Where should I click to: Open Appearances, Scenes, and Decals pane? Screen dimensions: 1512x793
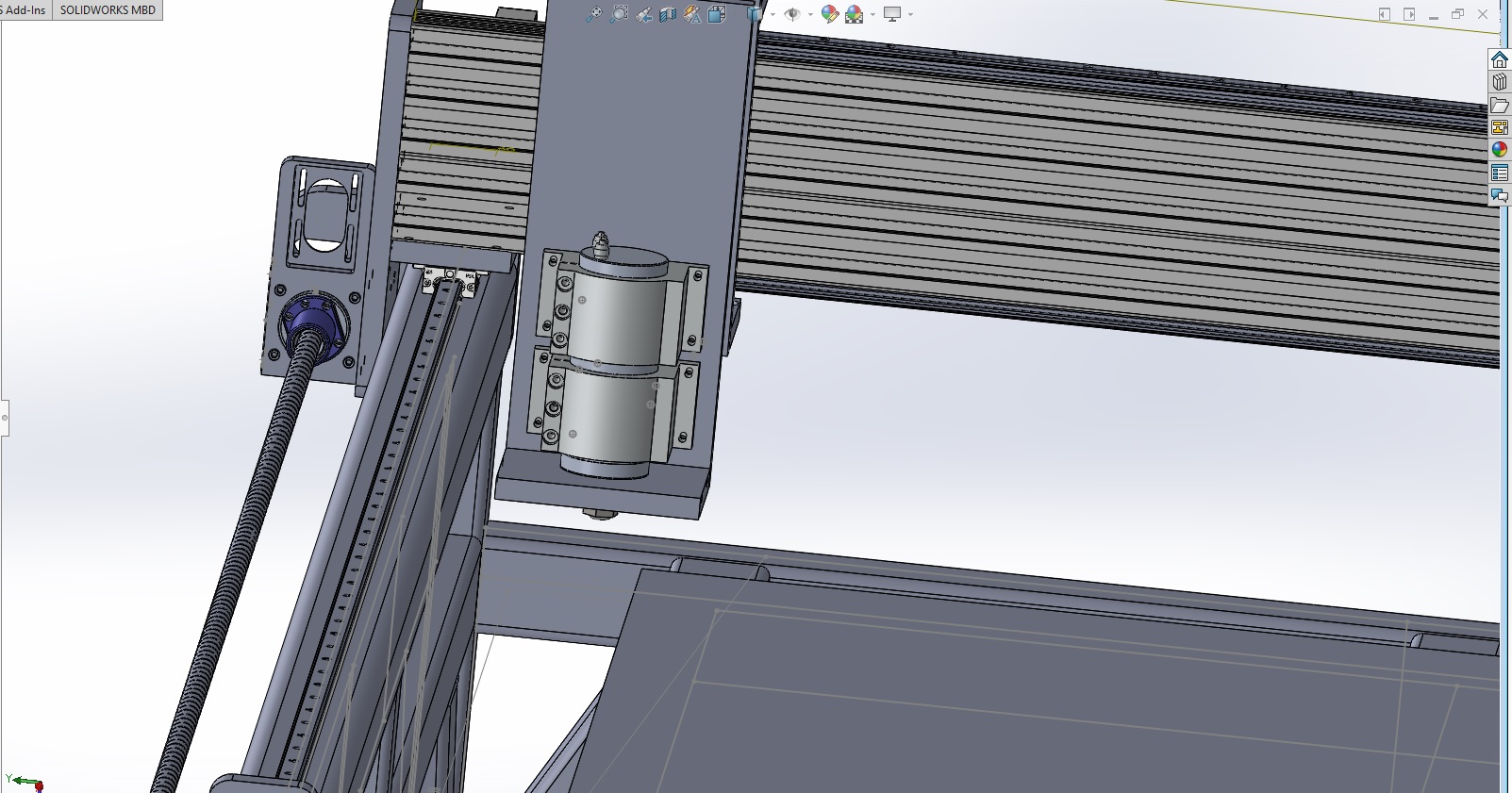point(1499,150)
